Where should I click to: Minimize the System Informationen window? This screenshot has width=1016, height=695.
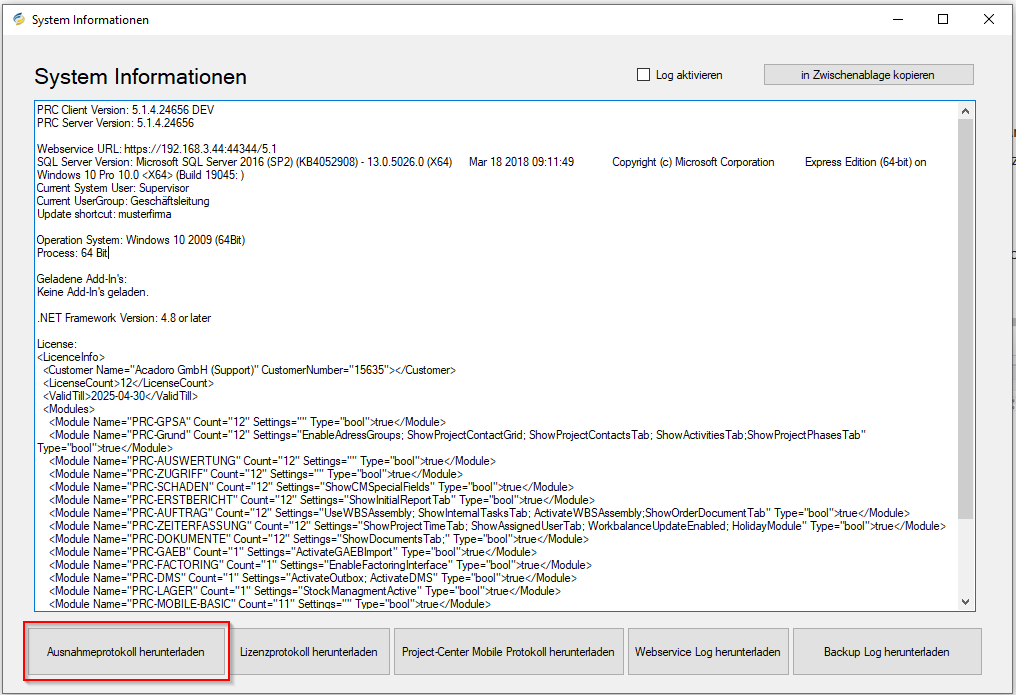[x=897, y=19]
